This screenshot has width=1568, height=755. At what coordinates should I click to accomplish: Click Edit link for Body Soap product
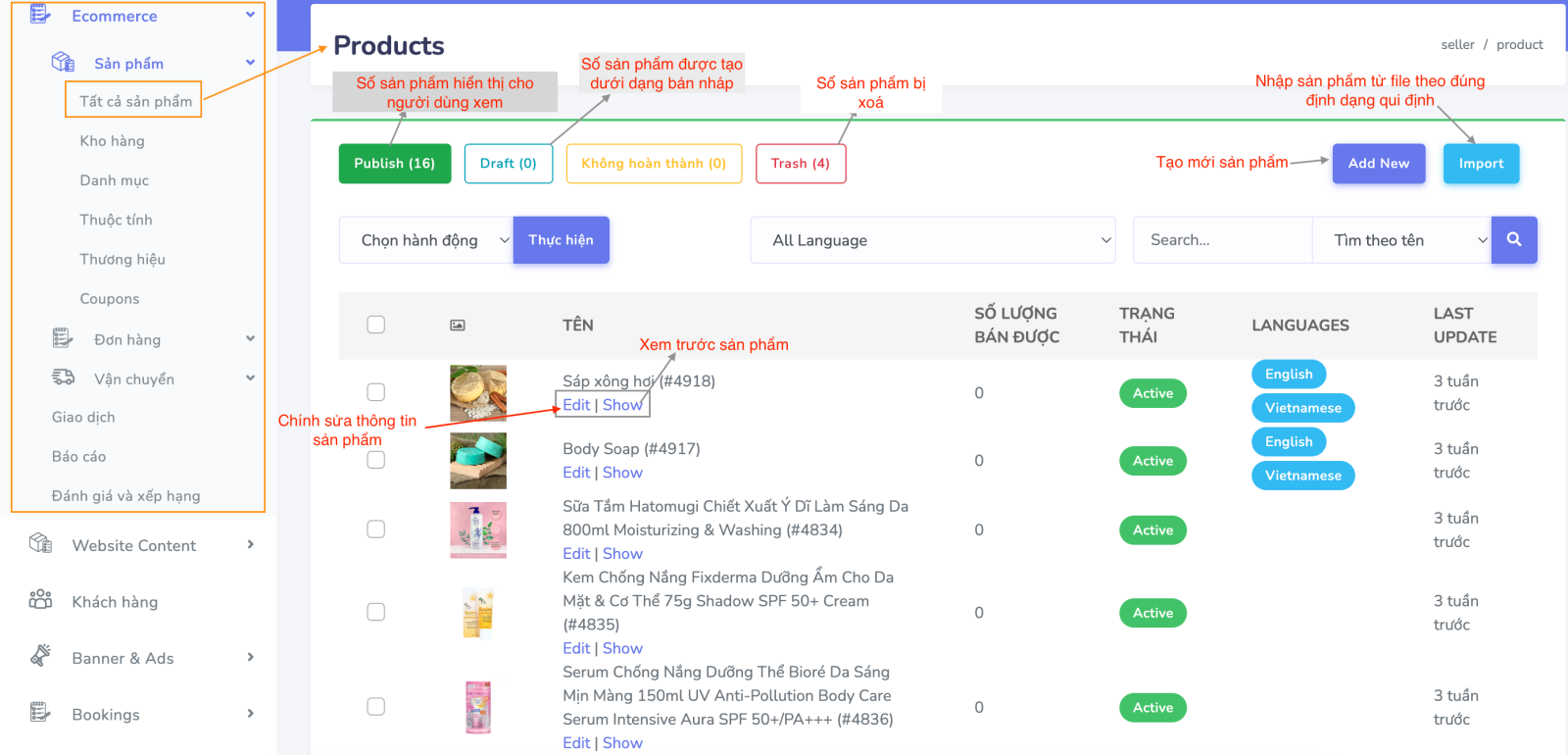576,473
